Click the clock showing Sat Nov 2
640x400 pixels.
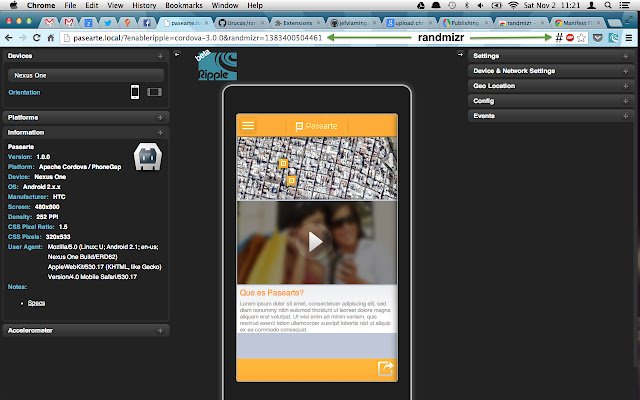[551, 5]
